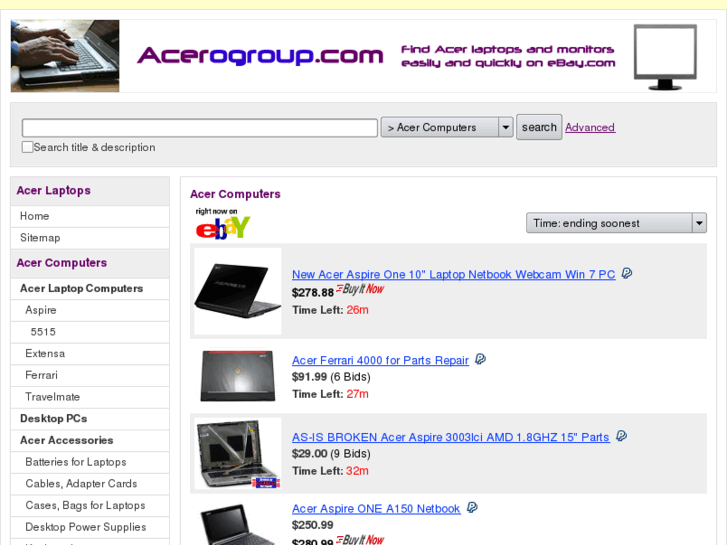
Task: Open AS-IS BROKEN Acer Aspire 3003lci listing
Action: click(x=451, y=437)
